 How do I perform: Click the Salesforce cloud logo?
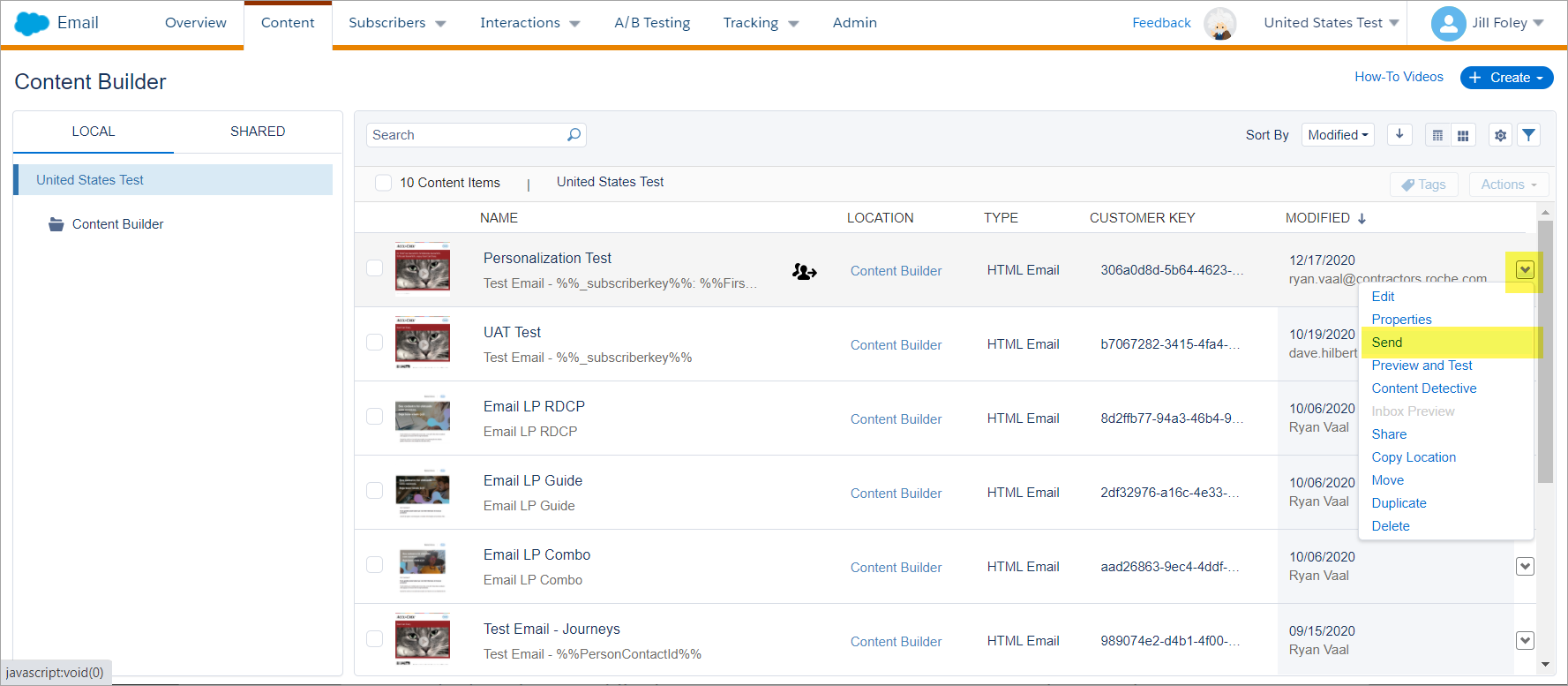tap(32, 23)
